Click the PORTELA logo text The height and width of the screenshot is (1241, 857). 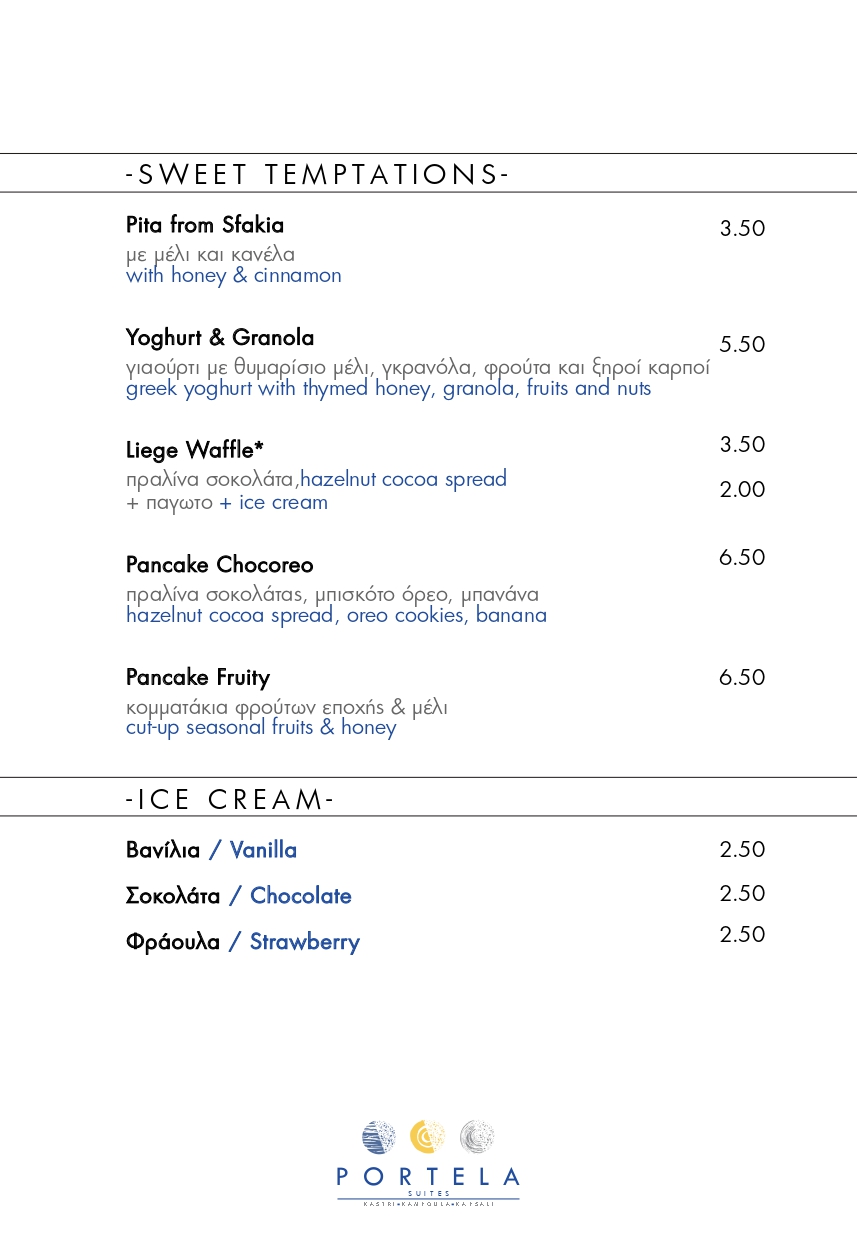pos(428,1177)
